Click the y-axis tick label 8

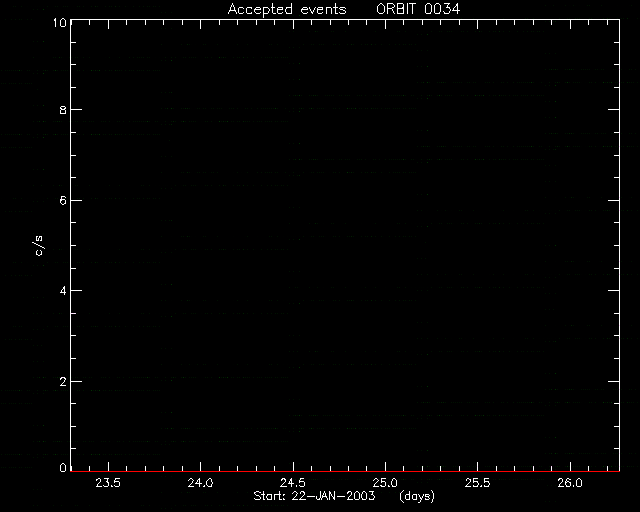coord(63,110)
